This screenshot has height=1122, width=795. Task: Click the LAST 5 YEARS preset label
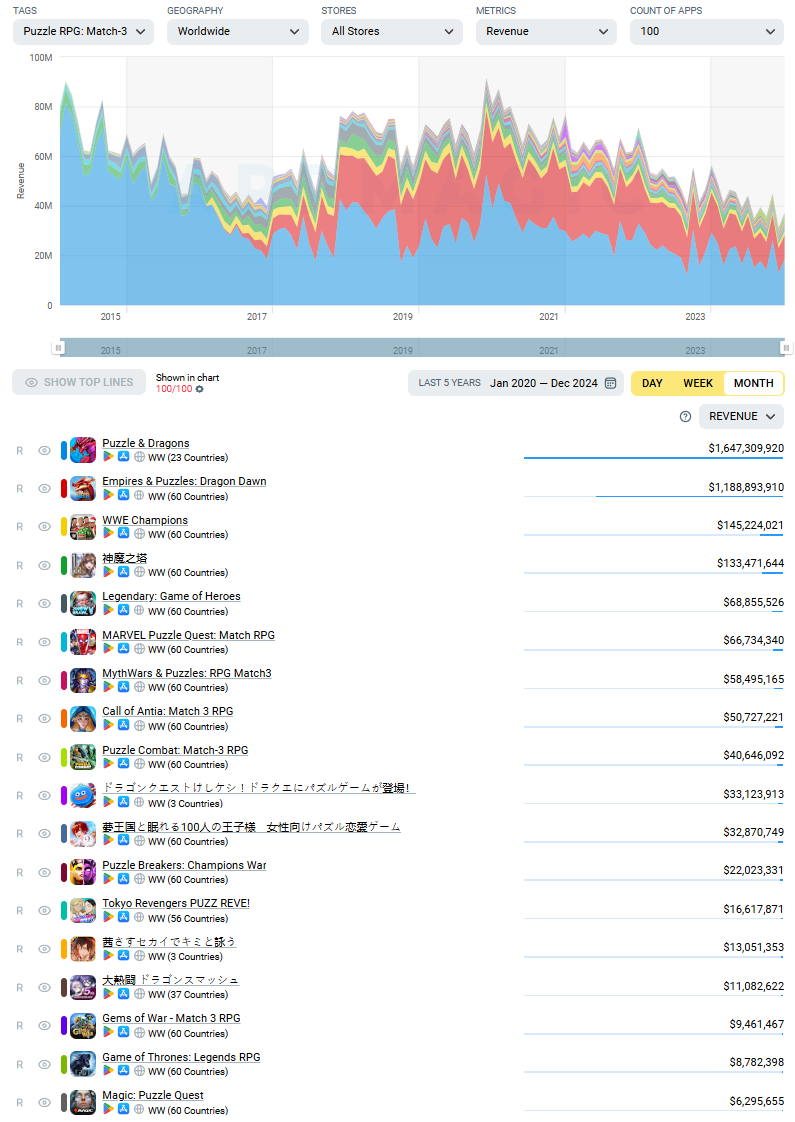[449, 383]
